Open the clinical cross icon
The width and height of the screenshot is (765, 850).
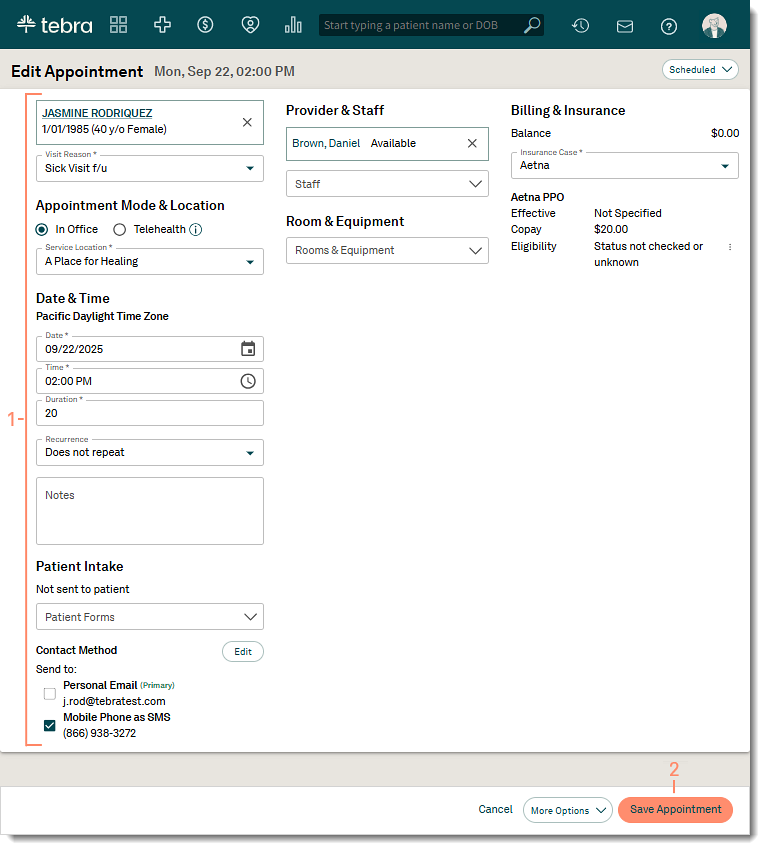point(162,25)
